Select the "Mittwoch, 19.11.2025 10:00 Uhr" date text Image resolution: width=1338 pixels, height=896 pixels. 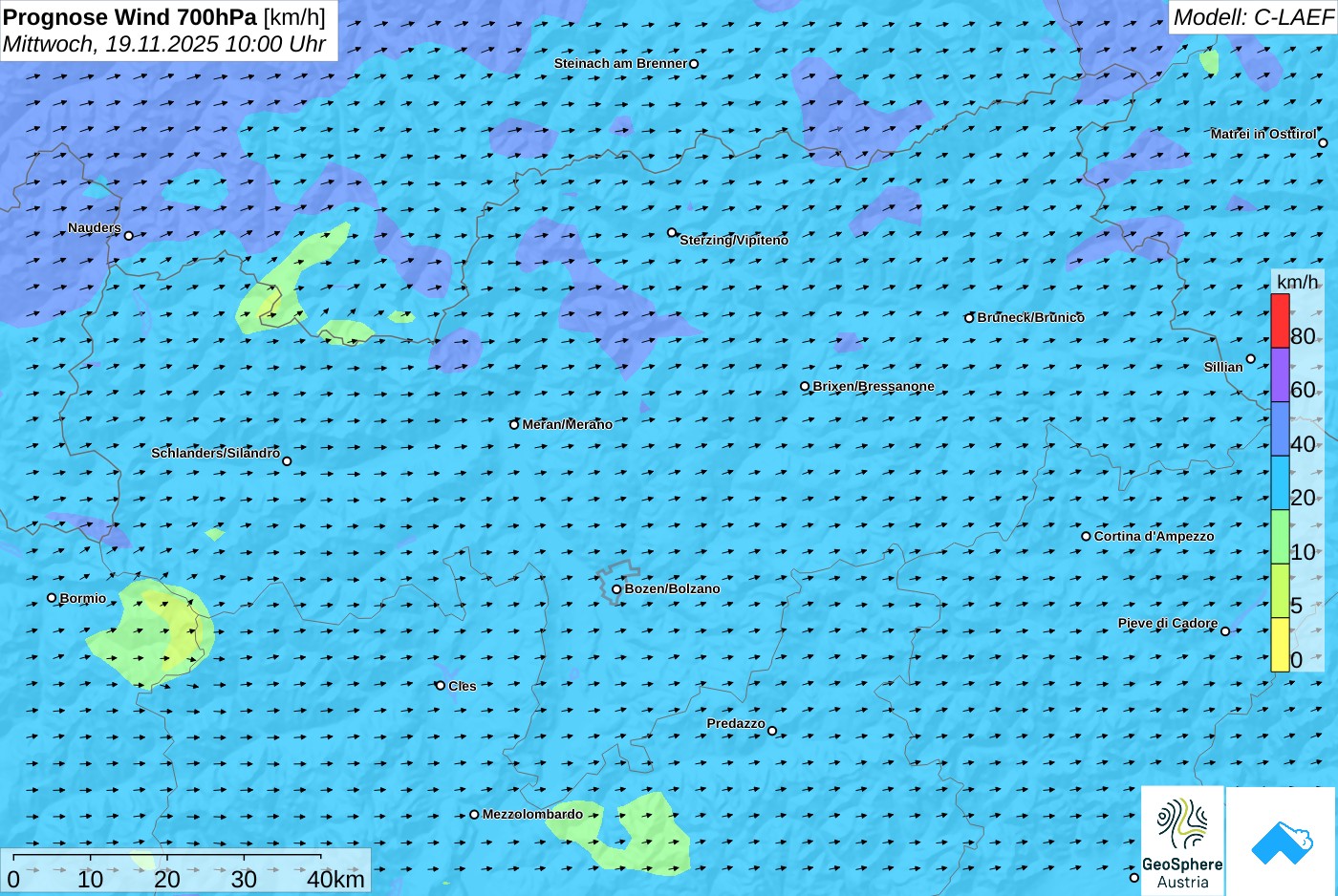(x=164, y=44)
